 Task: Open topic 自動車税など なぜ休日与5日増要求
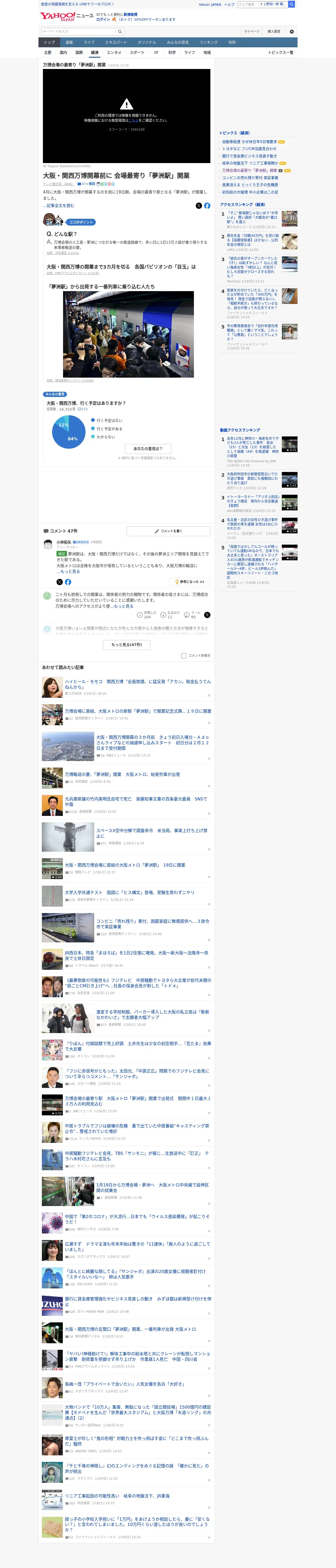coord(249,142)
